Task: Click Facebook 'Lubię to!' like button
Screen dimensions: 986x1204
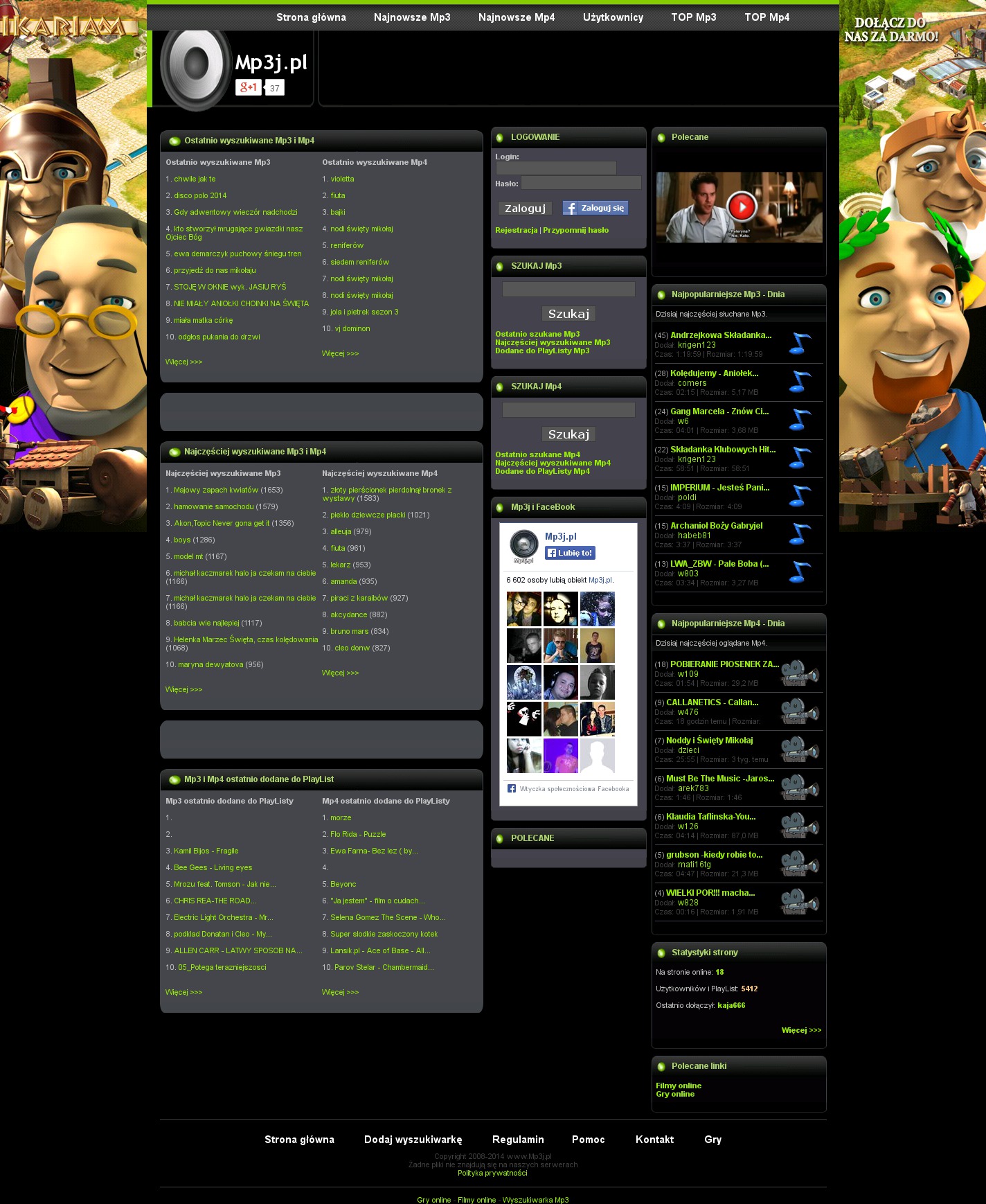Action: (x=570, y=553)
